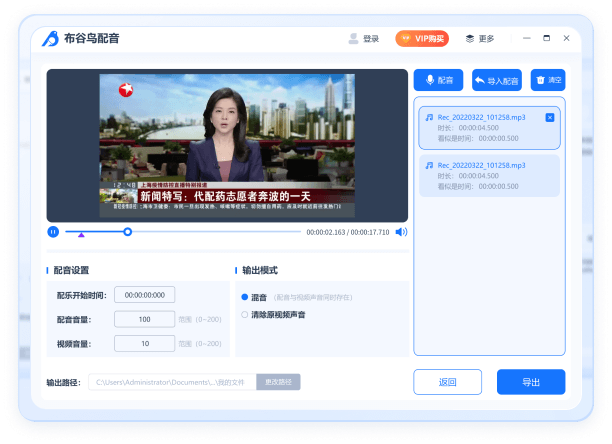Viewport: 612px width, 444px height.
Task: Click the 登录 user avatar icon
Action: 353,39
